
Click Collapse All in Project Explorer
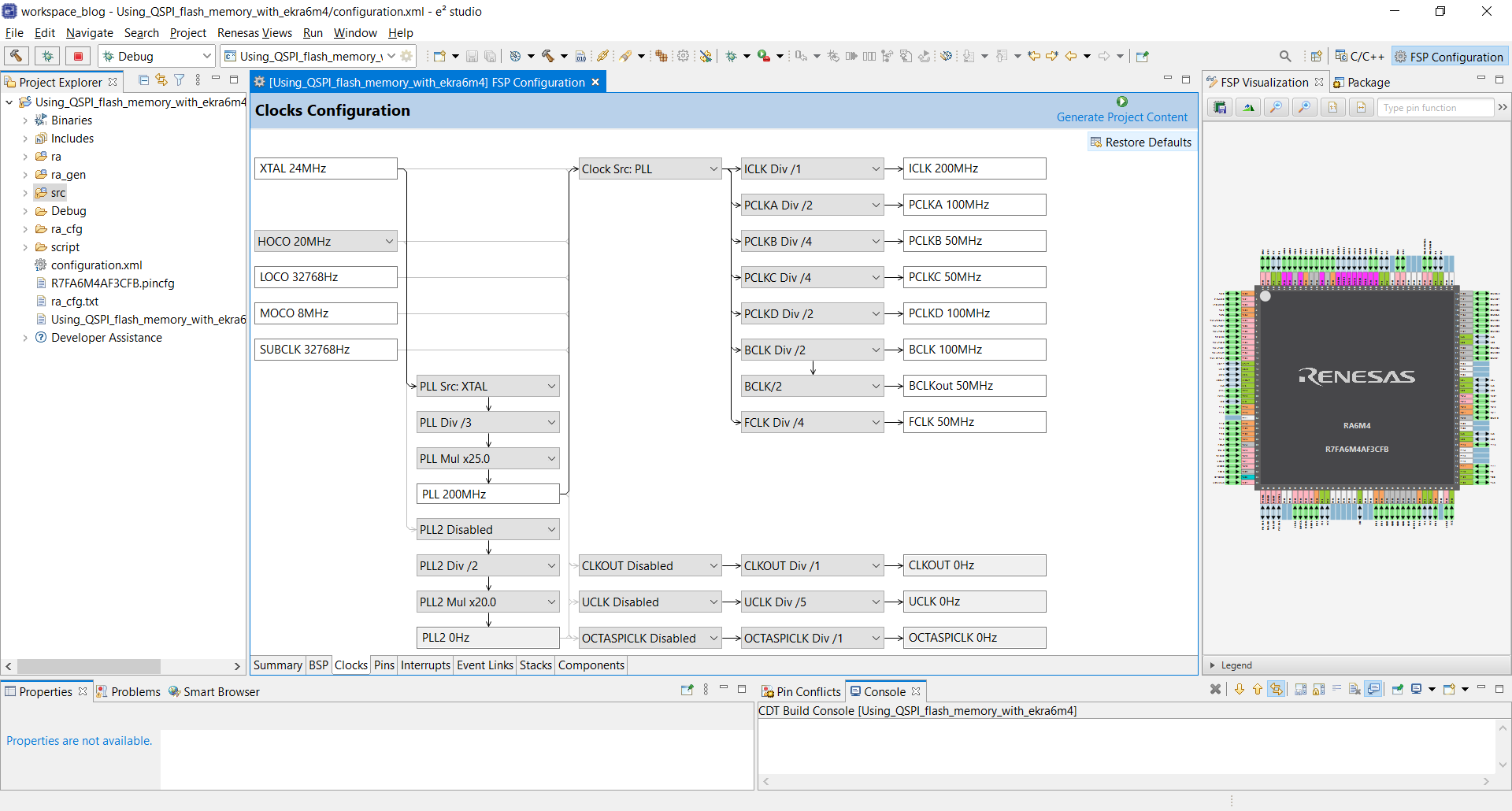pos(143,80)
